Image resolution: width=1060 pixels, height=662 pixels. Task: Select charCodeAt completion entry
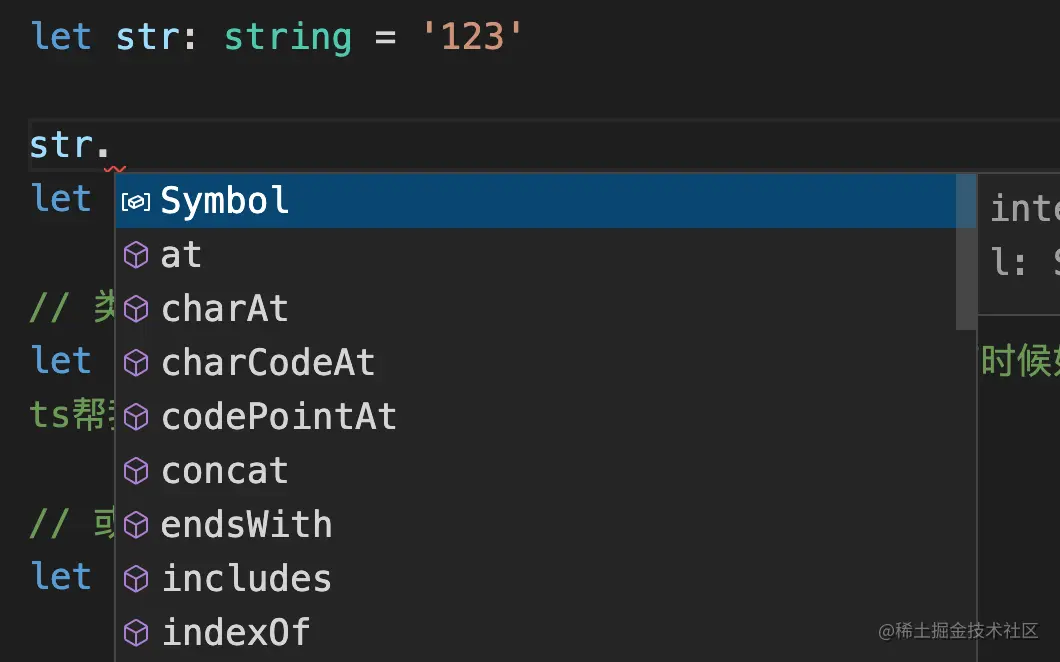pyautogui.click(x=268, y=364)
